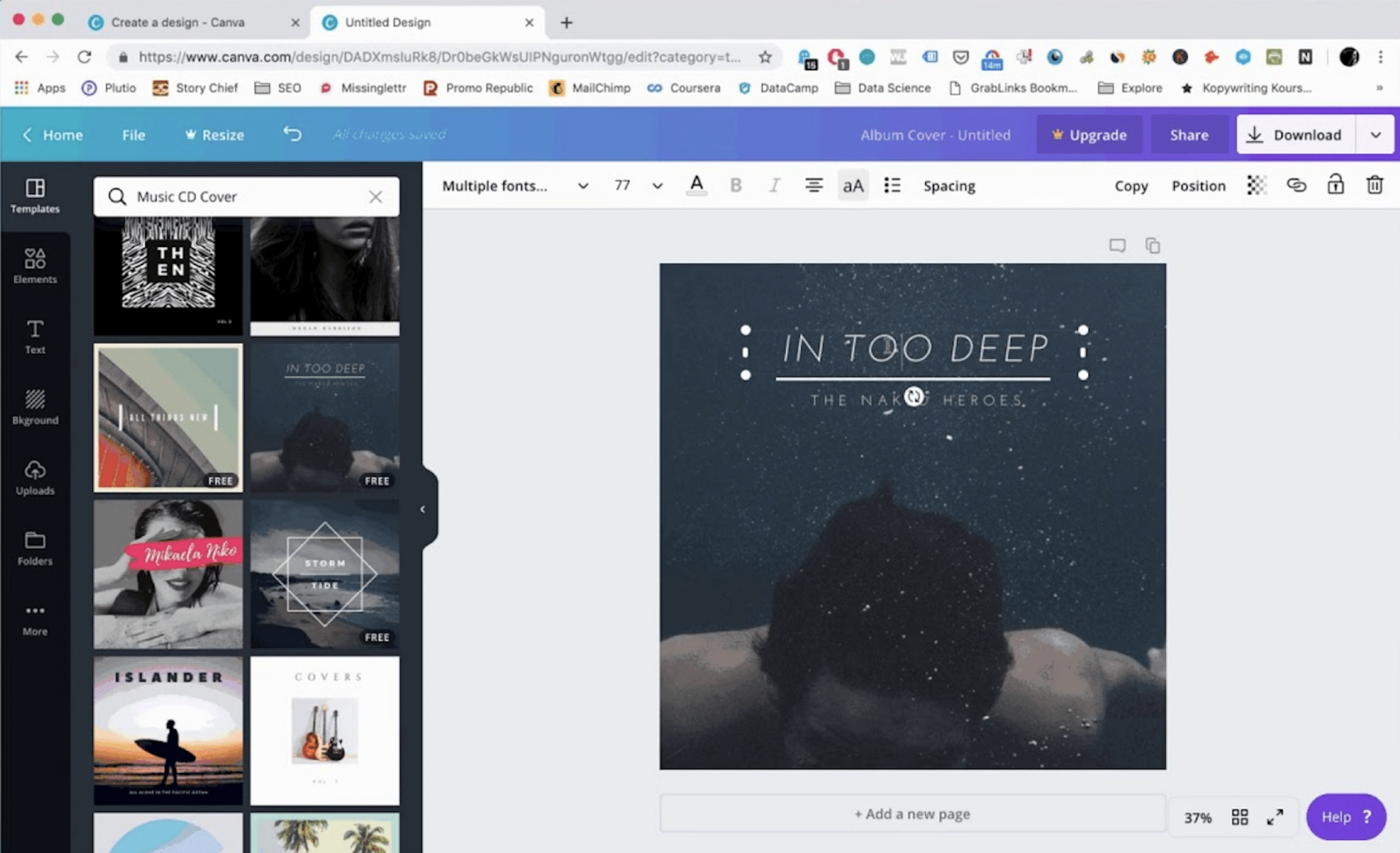
Task: Expand the Download options arrow
Action: pyautogui.click(x=1376, y=134)
